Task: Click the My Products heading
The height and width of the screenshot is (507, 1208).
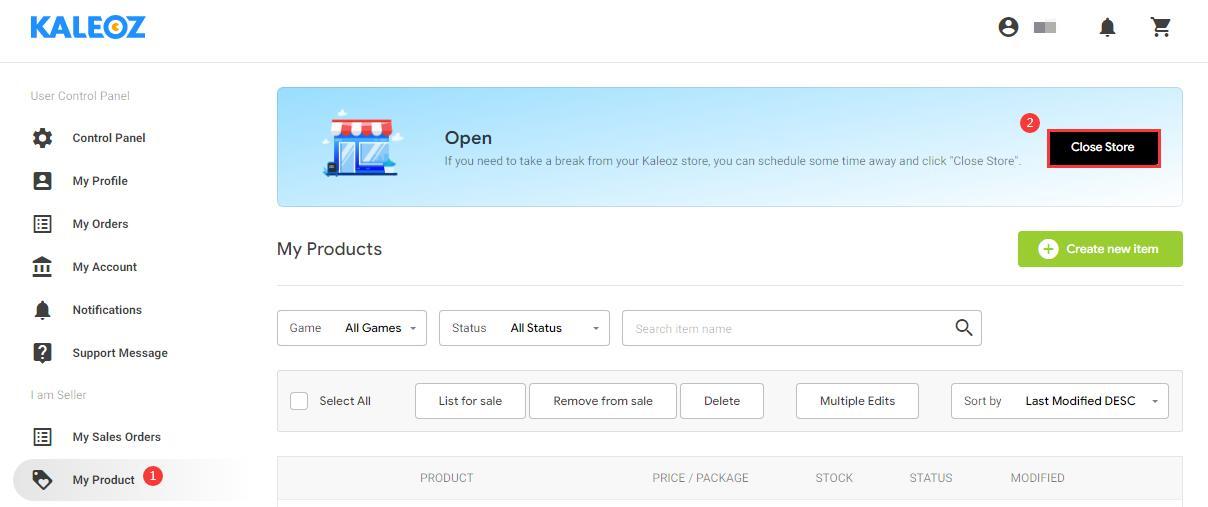Action: (x=329, y=249)
